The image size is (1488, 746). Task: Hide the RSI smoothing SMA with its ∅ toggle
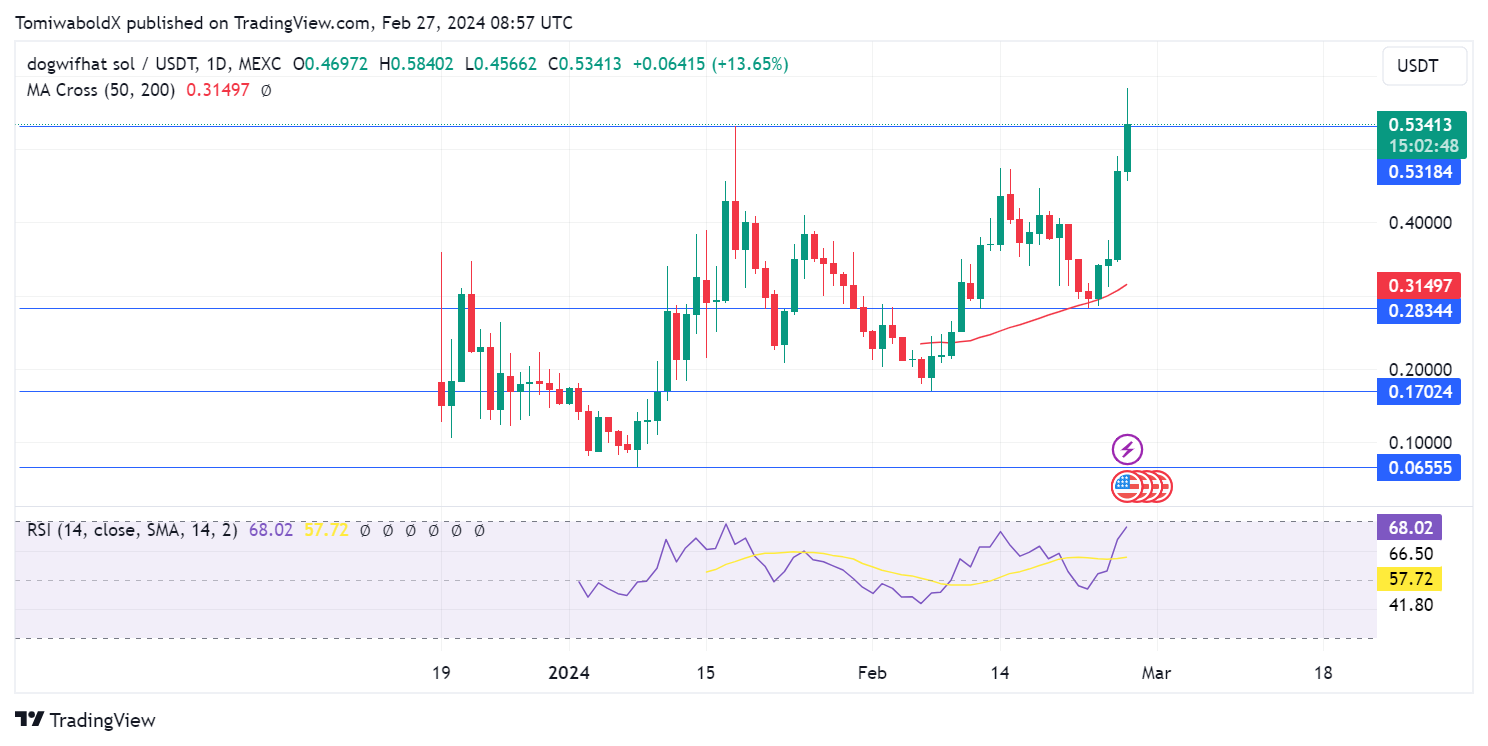click(x=388, y=532)
